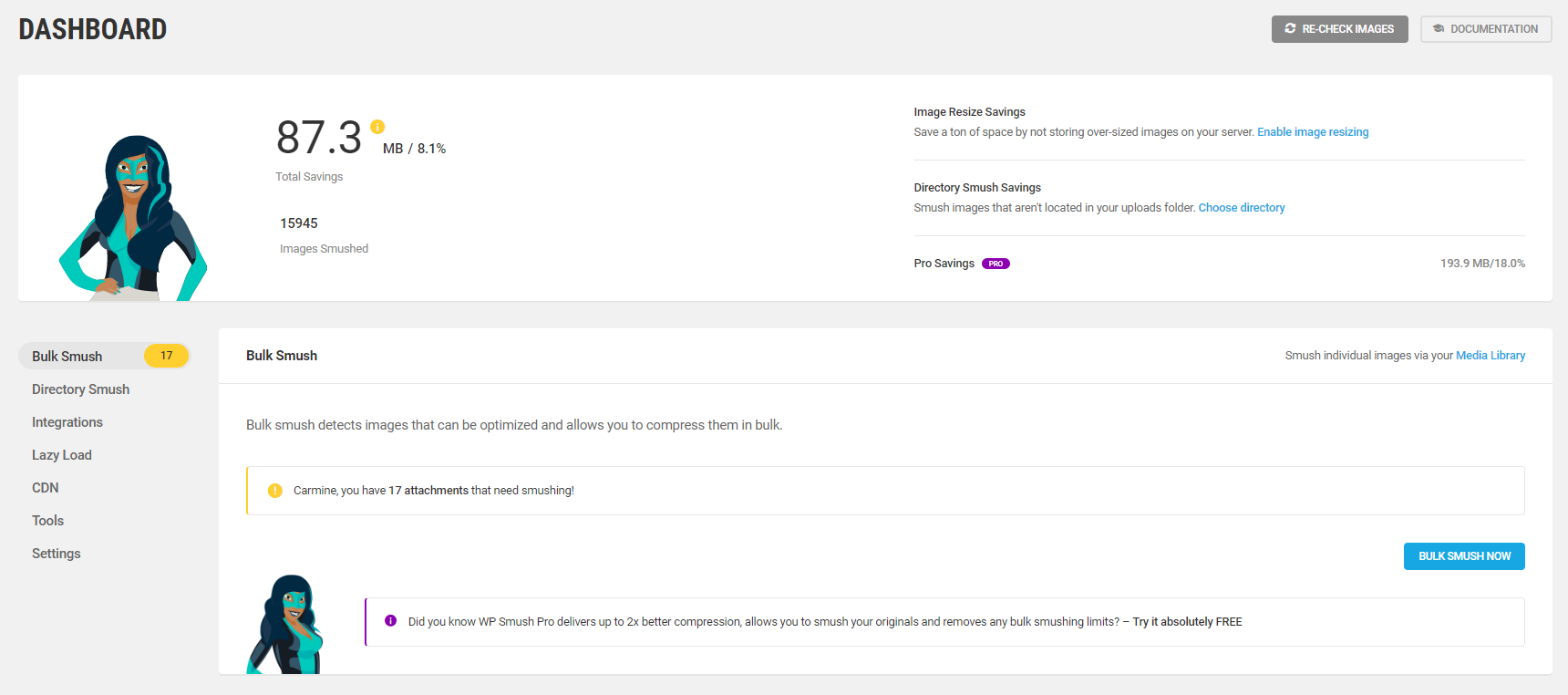Switch to the Integrations tab

point(67,422)
